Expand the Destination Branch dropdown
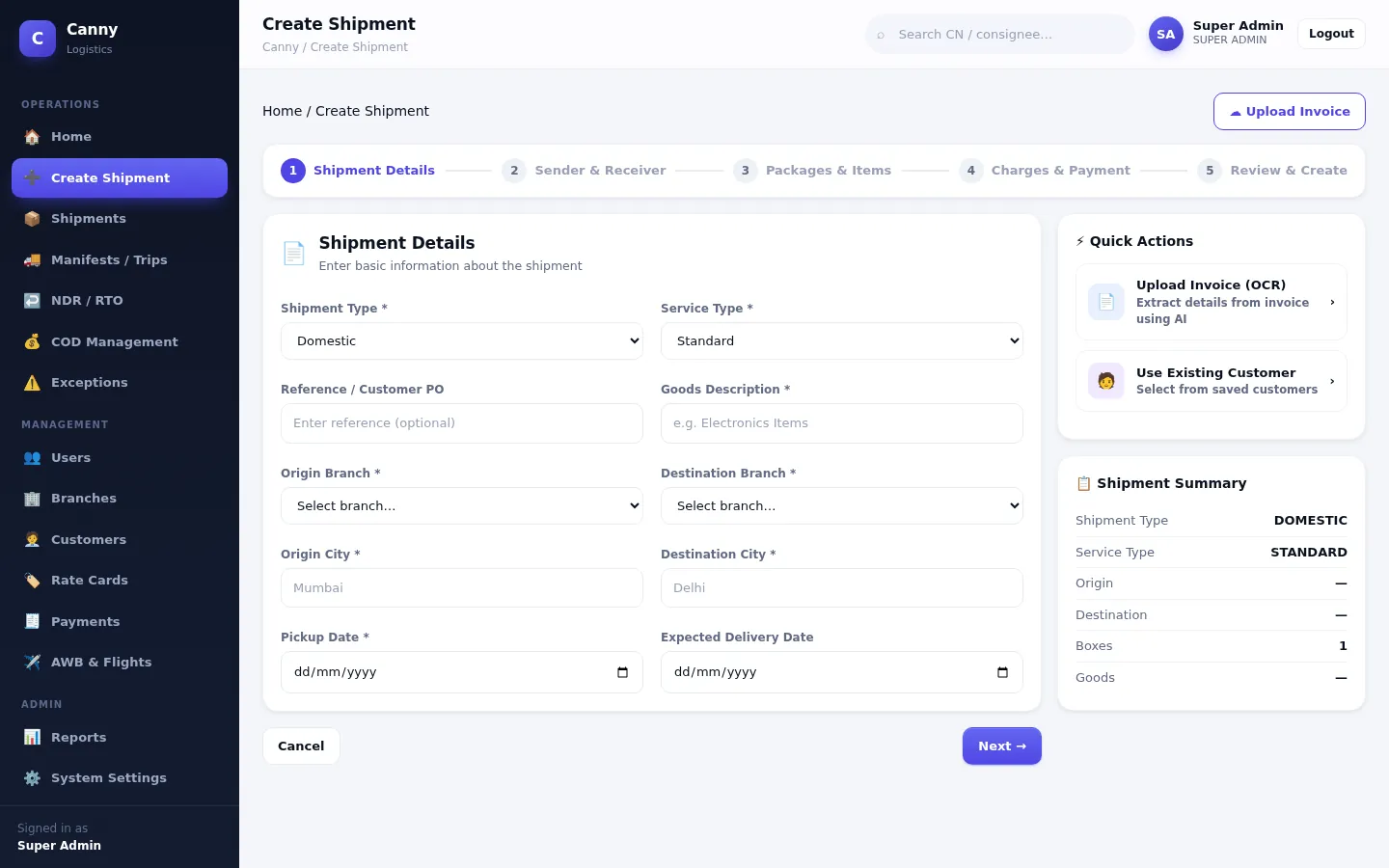This screenshot has height=868, width=1389. coord(842,506)
